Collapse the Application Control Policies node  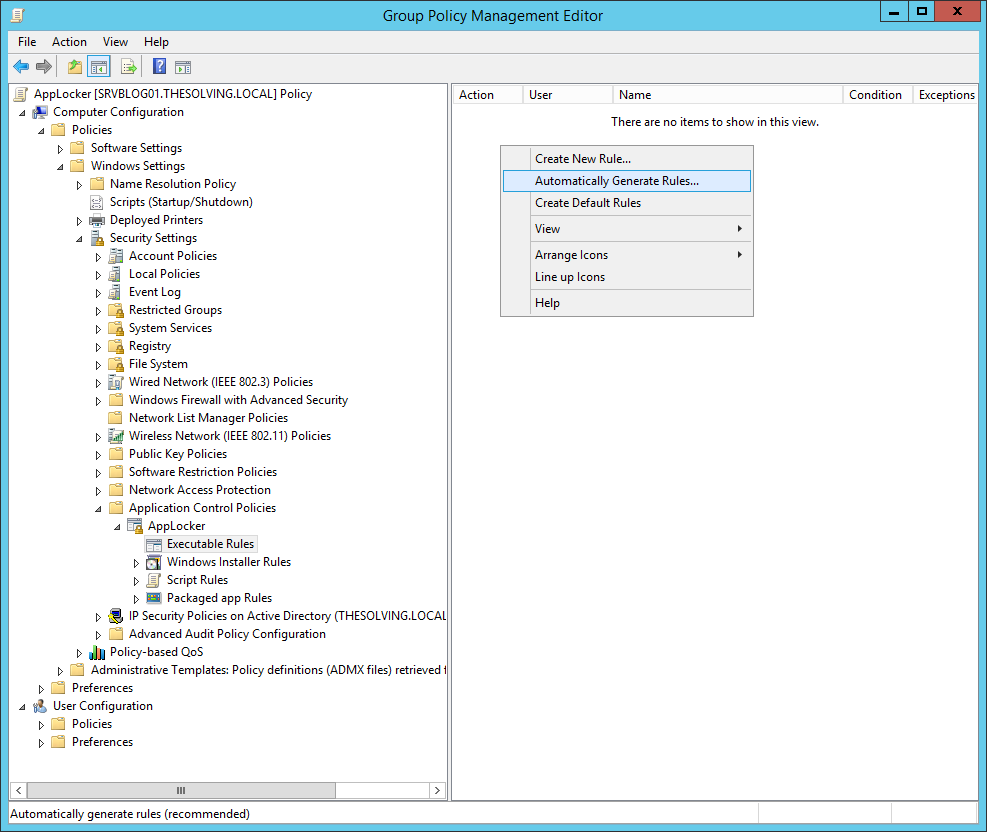(x=98, y=509)
